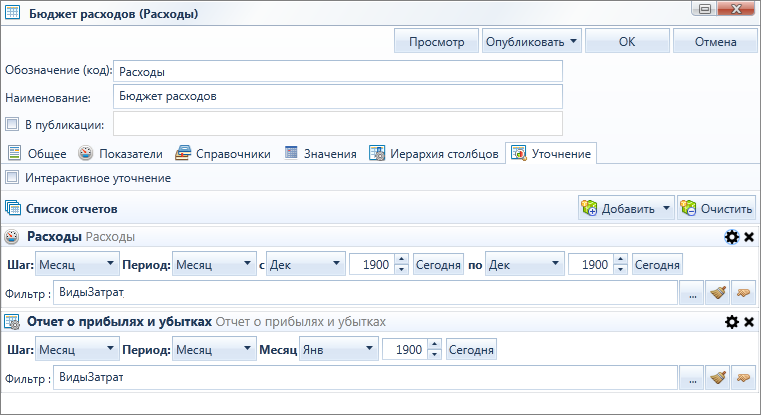The image size is (761, 415).
Task: Click the Просмотр button
Action: [x=437, y=41]
